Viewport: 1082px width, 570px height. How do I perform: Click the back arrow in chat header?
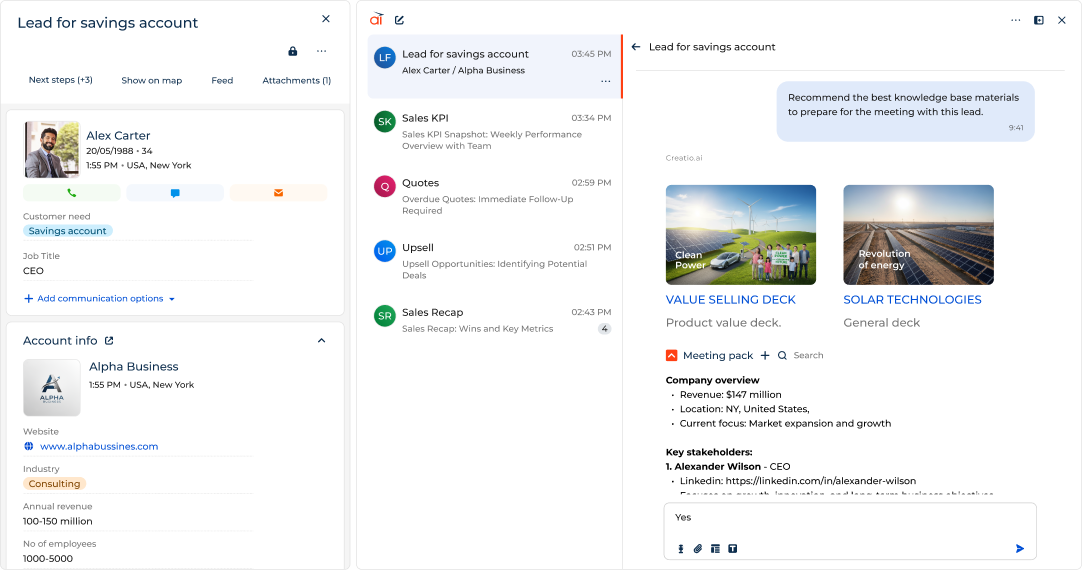(x=635, y=47)
